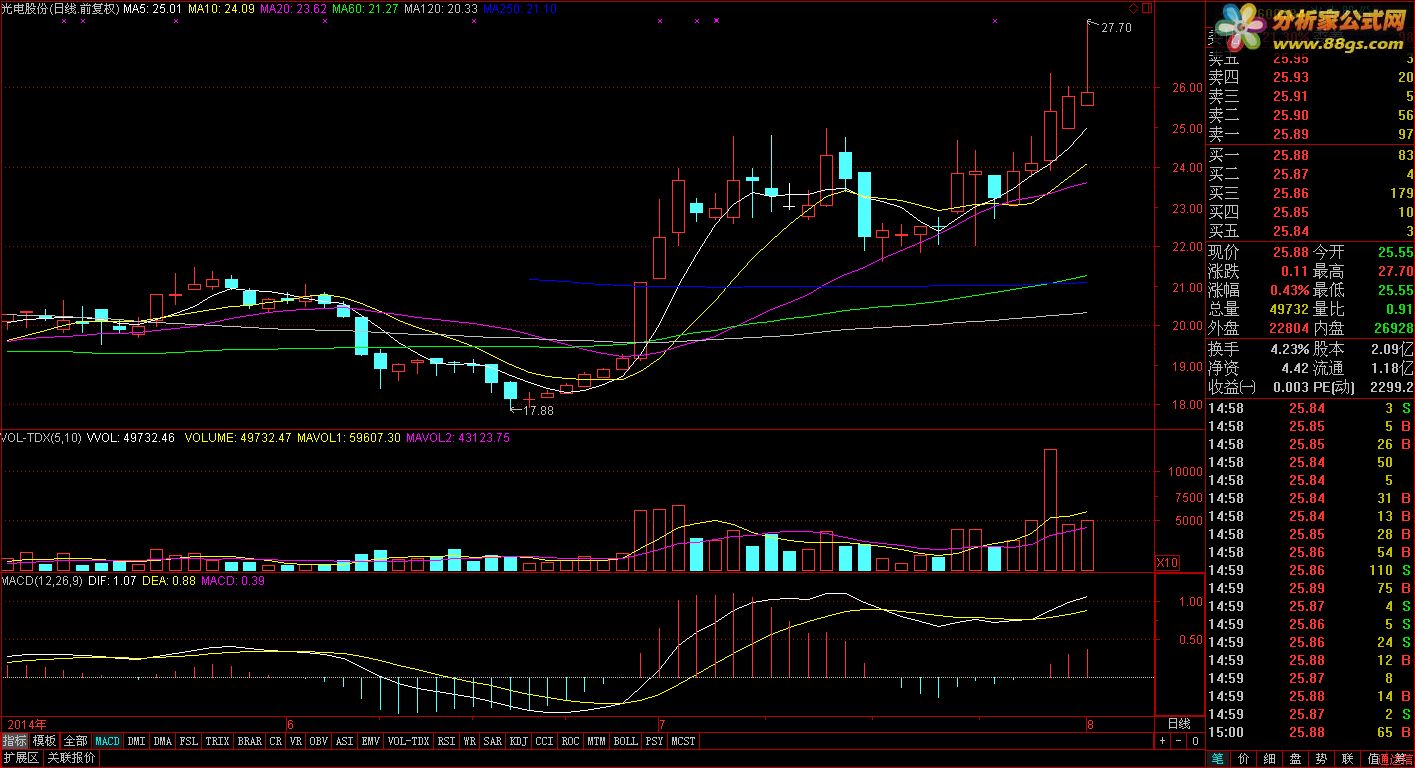Click the 买三 price 25.86
The image size is (1415, 768).
coord(1290,193)
